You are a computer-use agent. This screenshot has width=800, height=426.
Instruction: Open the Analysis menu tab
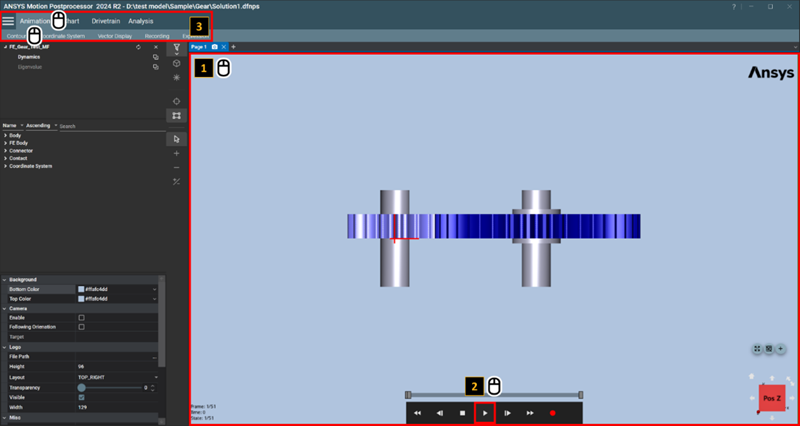coord(141,21)
